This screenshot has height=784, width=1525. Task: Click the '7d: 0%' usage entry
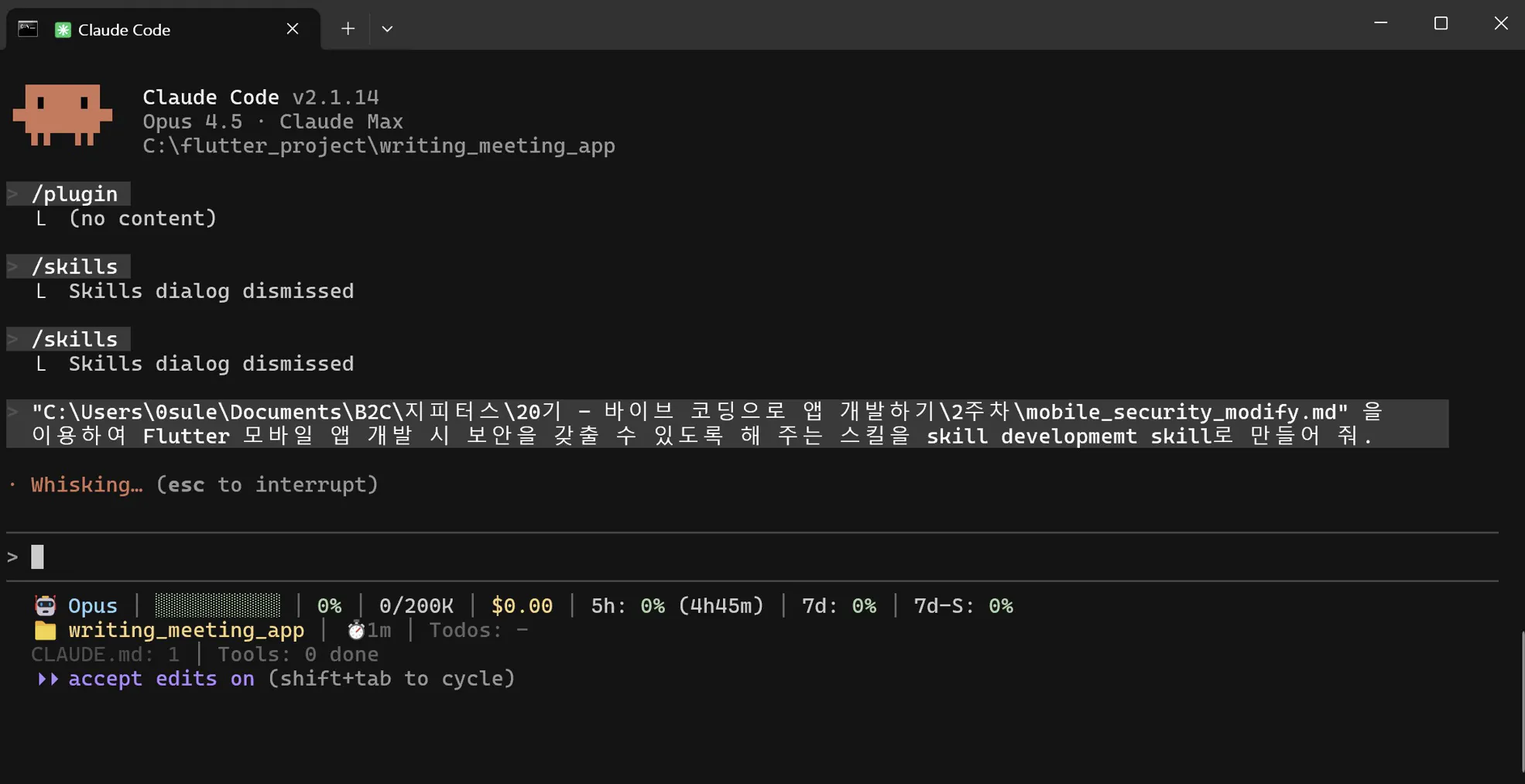tap(839, 606)
